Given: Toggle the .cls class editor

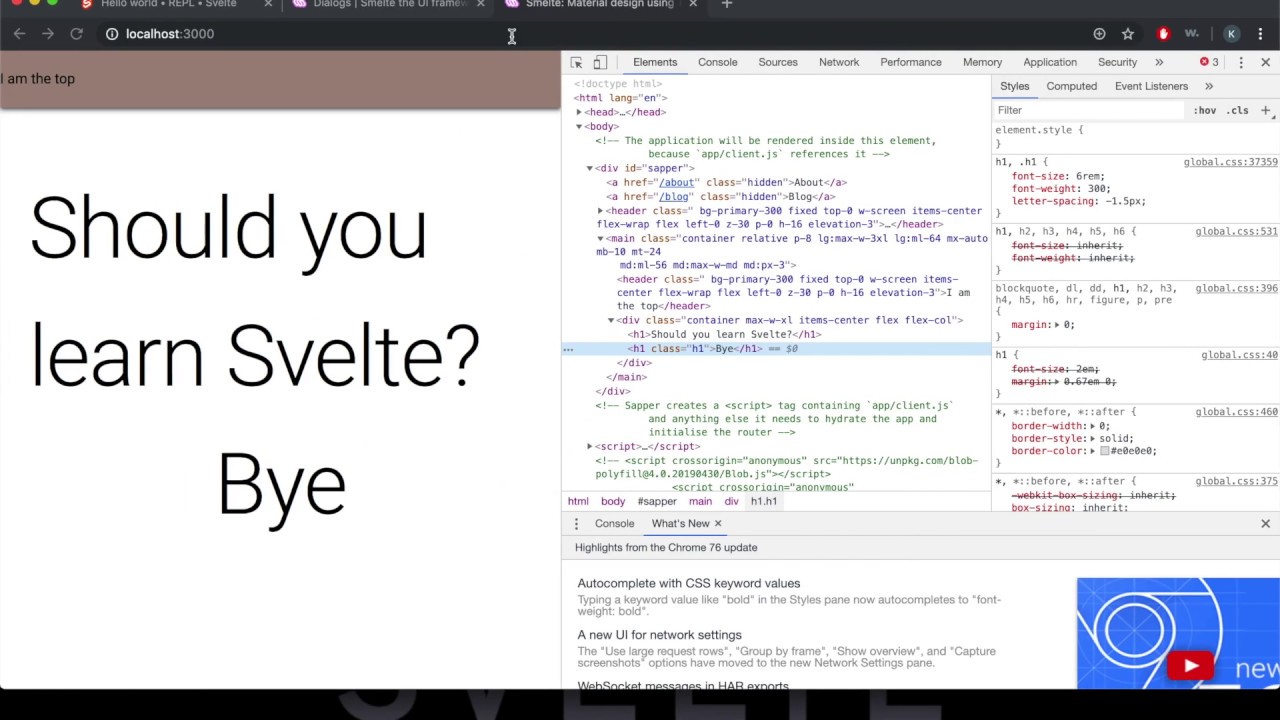Looking at the screenshot, I should pos(1238,110).
